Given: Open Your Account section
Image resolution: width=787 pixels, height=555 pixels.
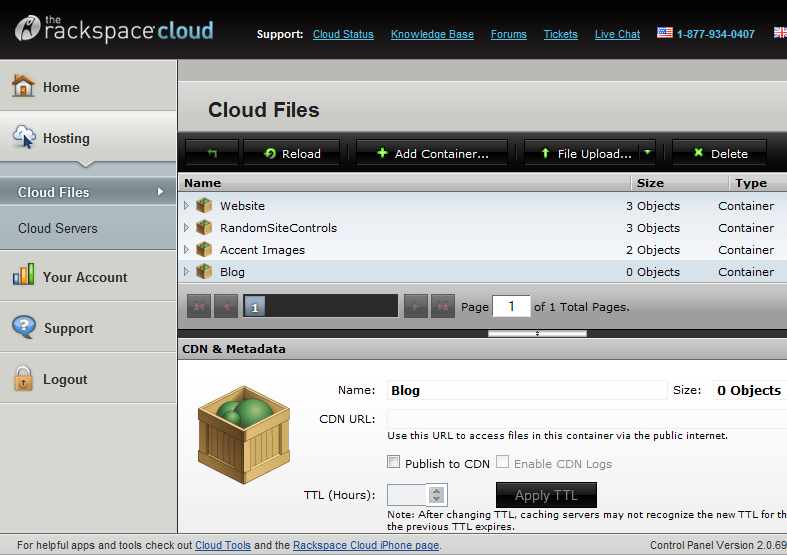Looking at the screenshot, I should tap(88, 276).
